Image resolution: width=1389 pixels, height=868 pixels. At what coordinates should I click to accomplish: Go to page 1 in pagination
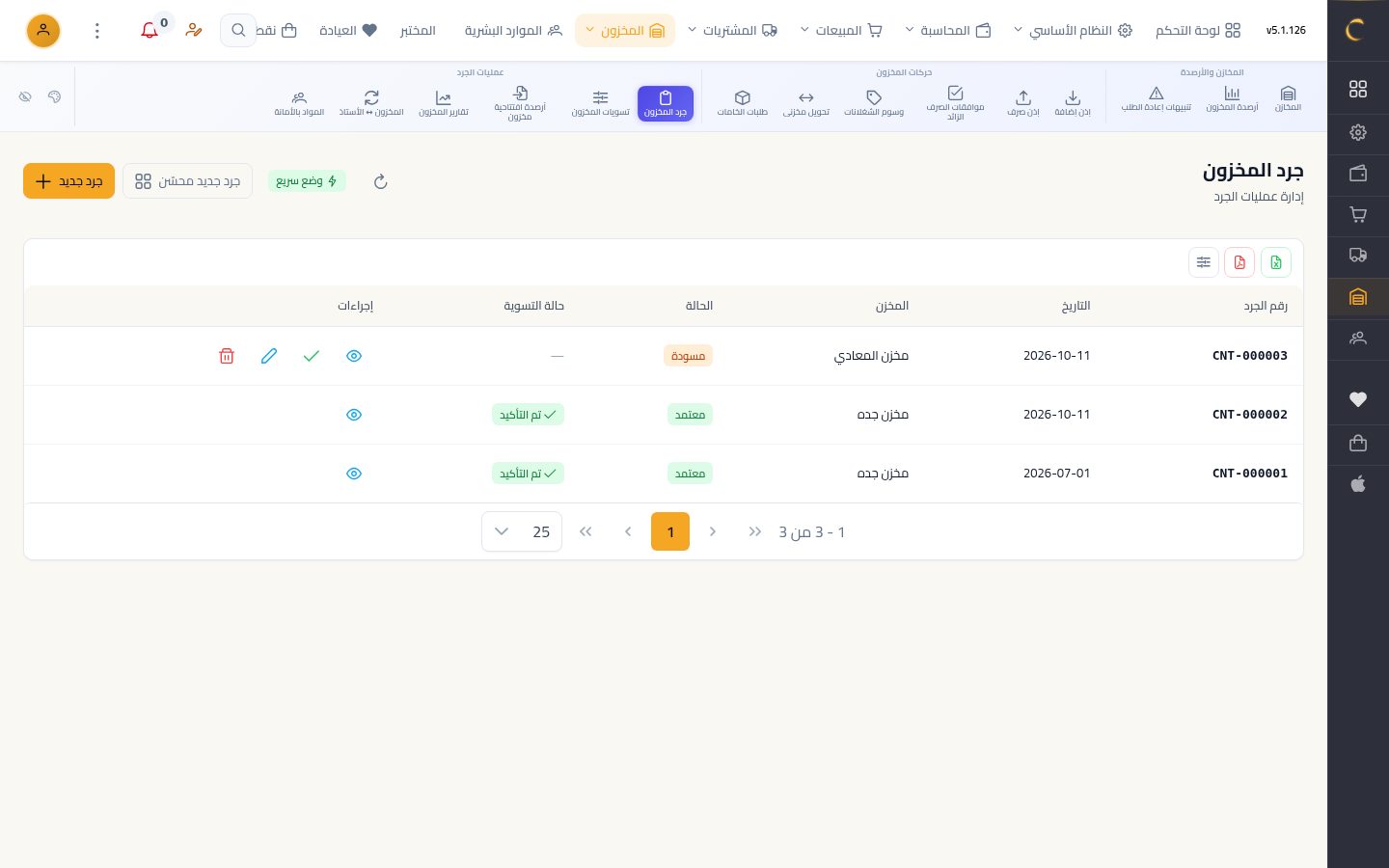point(670,531)
